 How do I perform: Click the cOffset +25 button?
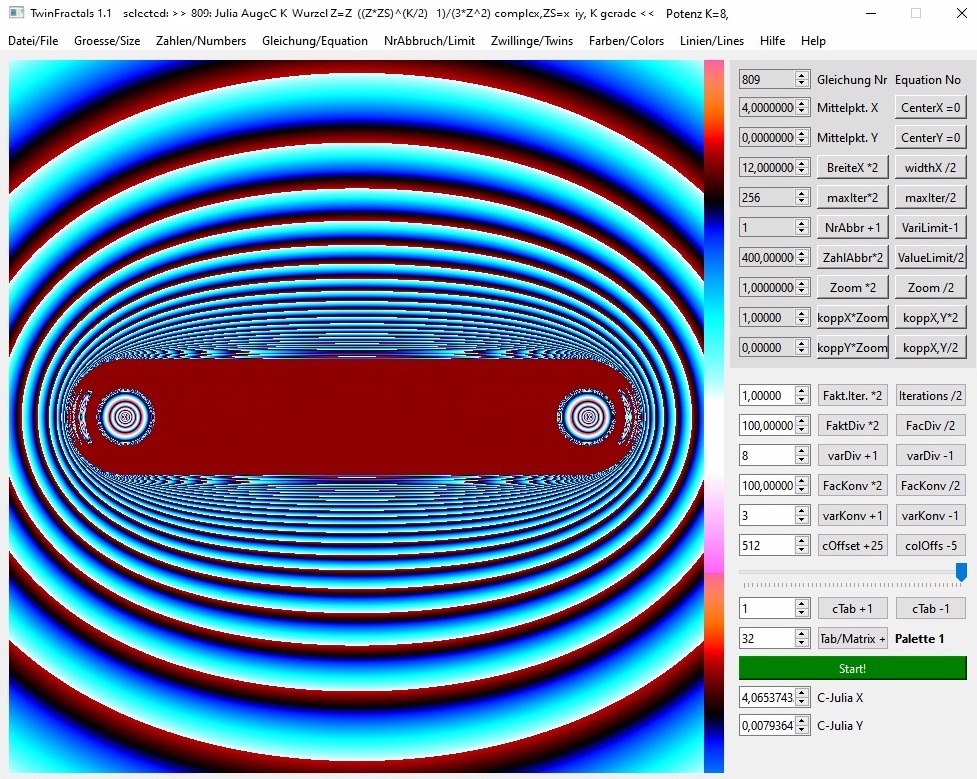[852, 545]
